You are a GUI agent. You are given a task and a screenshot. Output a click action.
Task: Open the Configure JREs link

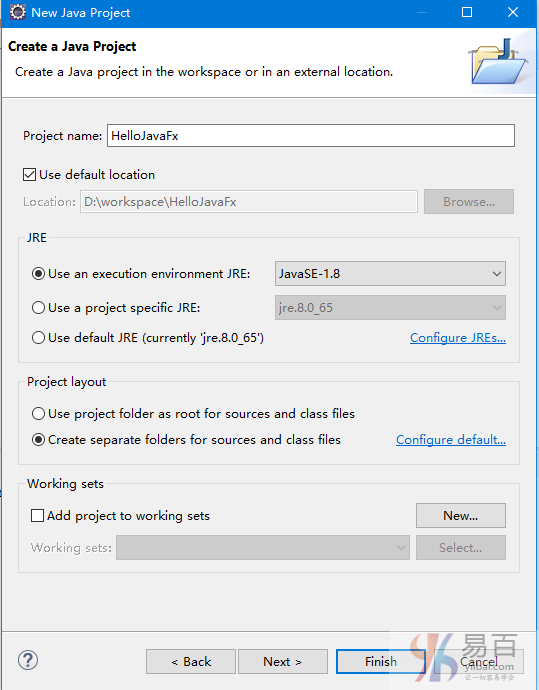(458, 338)
